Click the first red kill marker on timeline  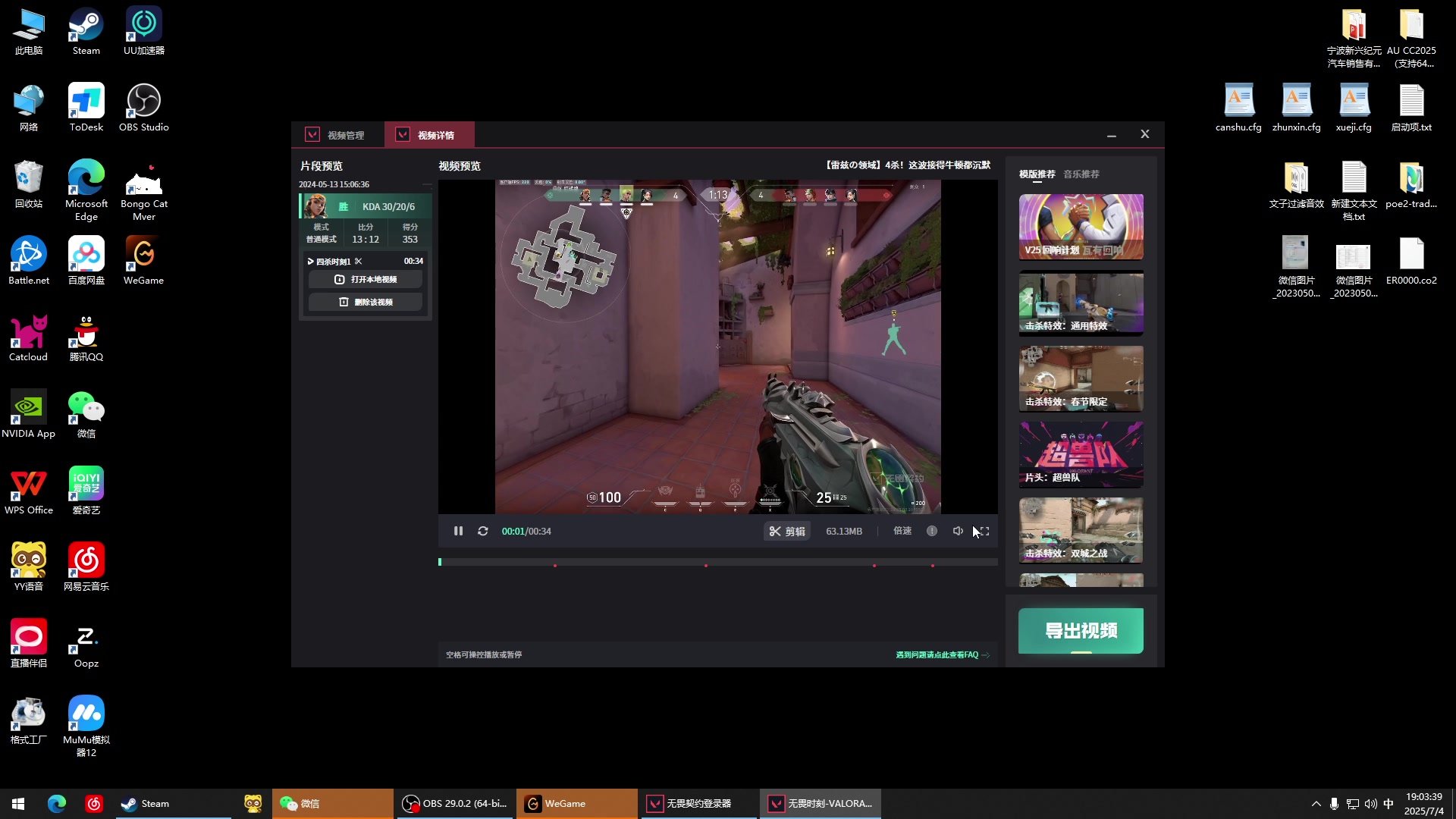pyautogui.click(x=555, y=566)
